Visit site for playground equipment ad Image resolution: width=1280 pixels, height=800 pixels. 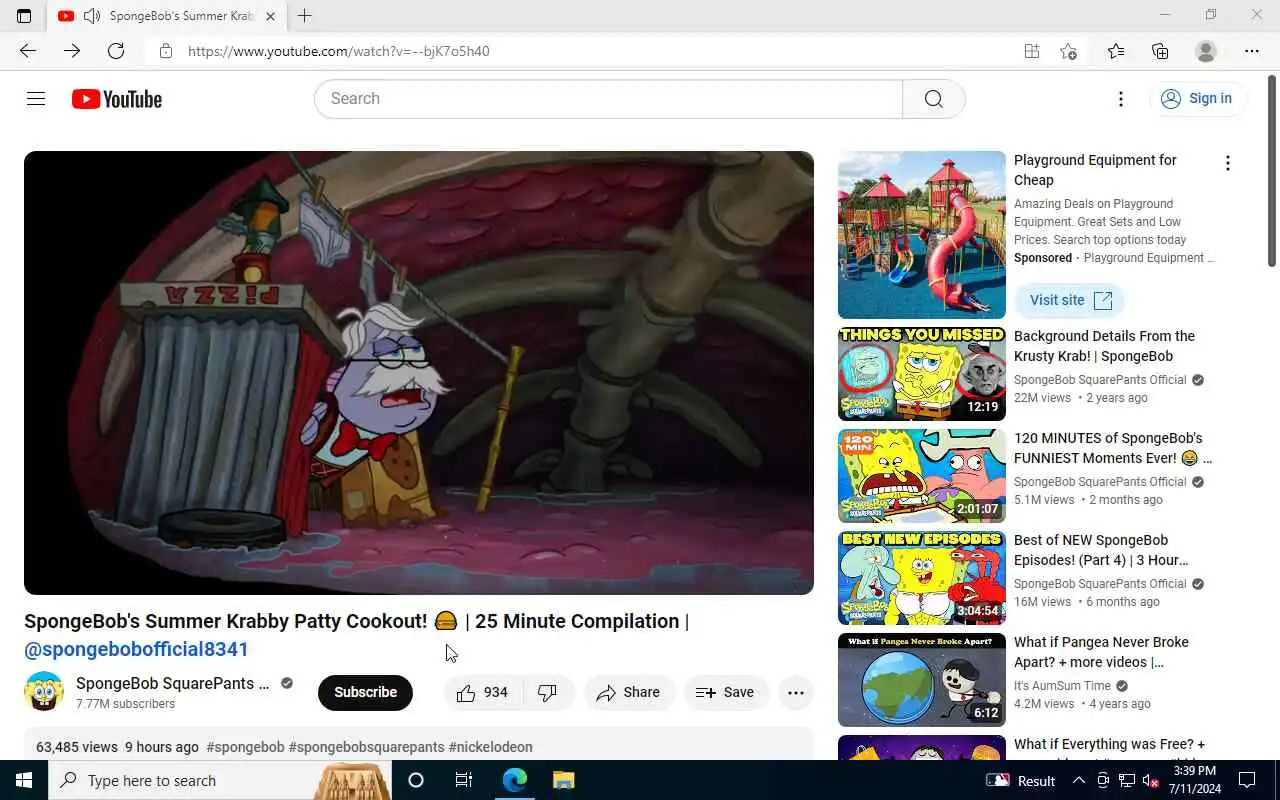pos(1070,300)
